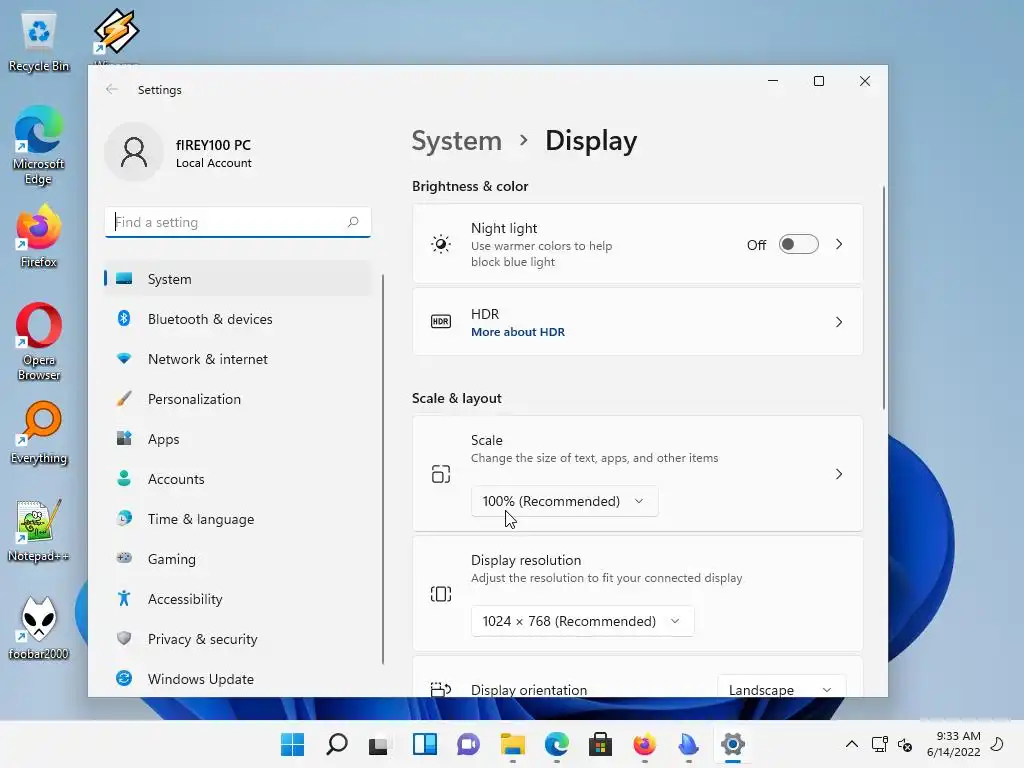This screenshot has width=1024, height=768.
Task: Click the System breadcrumb
Action: (x=456, y=141)
